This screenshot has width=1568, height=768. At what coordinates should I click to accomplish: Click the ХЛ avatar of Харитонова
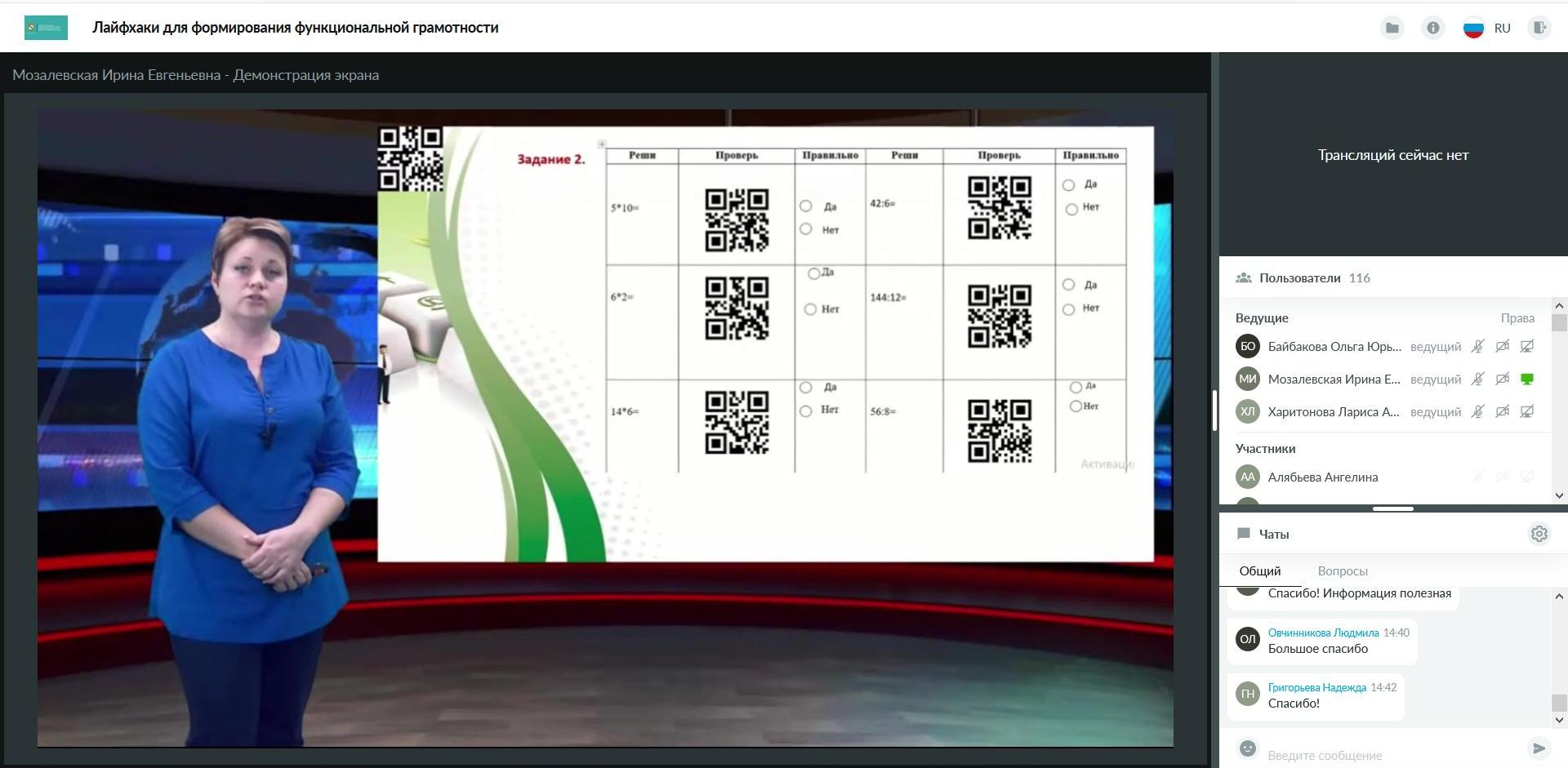click(x=1248, y=412)
